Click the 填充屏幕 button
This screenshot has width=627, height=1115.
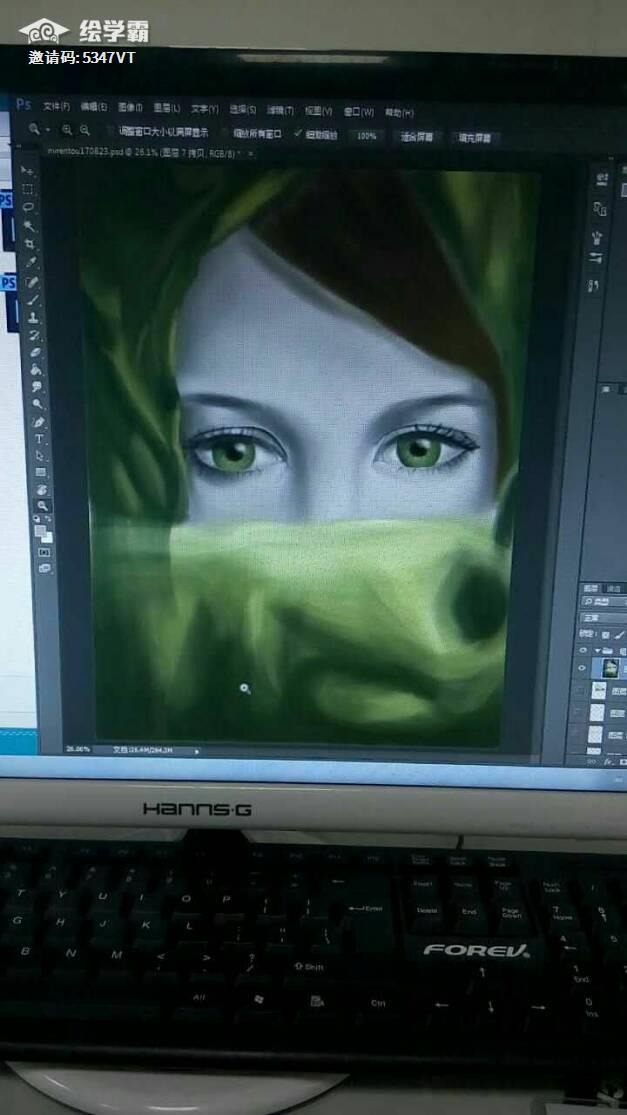coord(474,138)
